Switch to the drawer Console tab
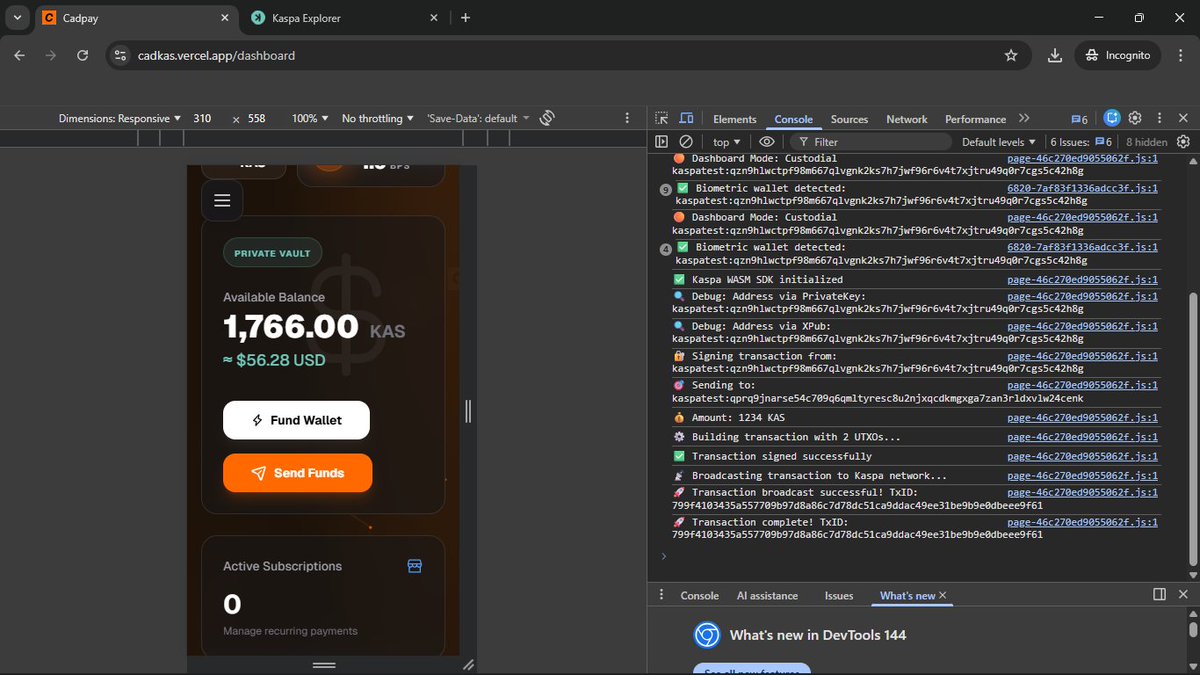This screenshot has height=675, width=1200. [x=700, y=595]
